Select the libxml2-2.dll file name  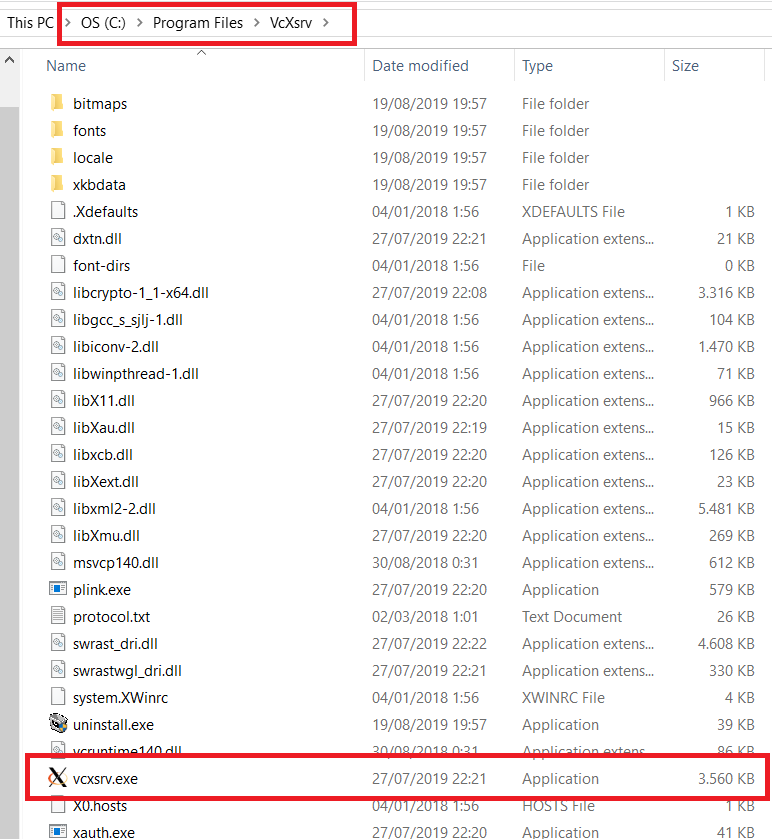[114, 508]
